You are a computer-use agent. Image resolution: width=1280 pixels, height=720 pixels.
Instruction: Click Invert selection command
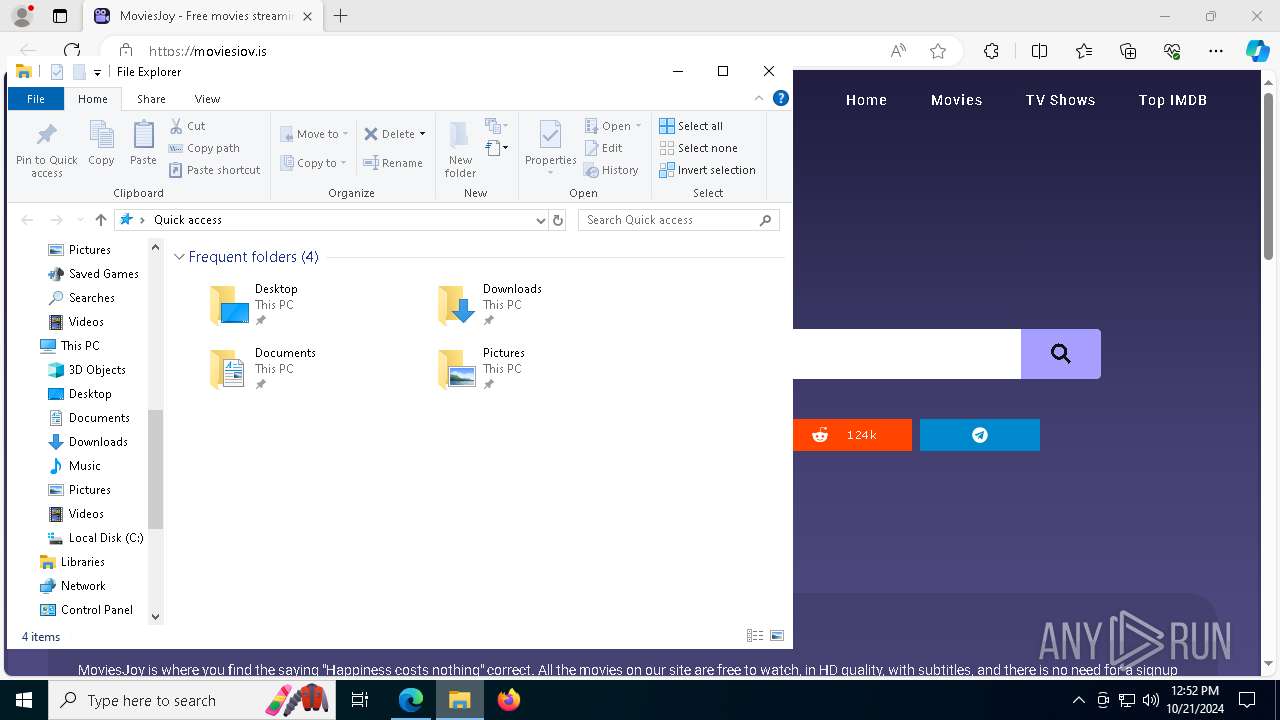click(707, 170)
